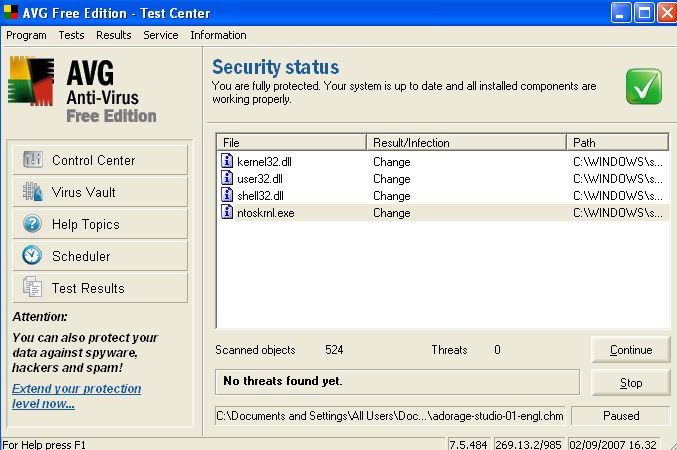Click the Scheduler clock icon
Image resolution: width=677 pixels, height=450 pixels.
click(x=32, y=255)
